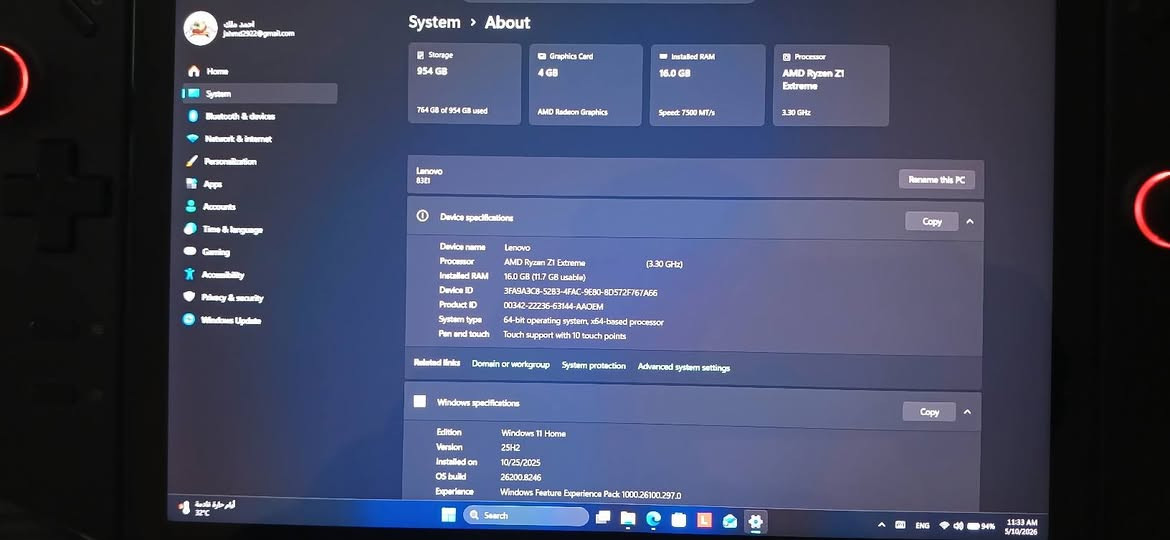Open the Microsoft Store taskbar icon
The width and height of the screenshot is (1170, 540).
click(678, 521)
